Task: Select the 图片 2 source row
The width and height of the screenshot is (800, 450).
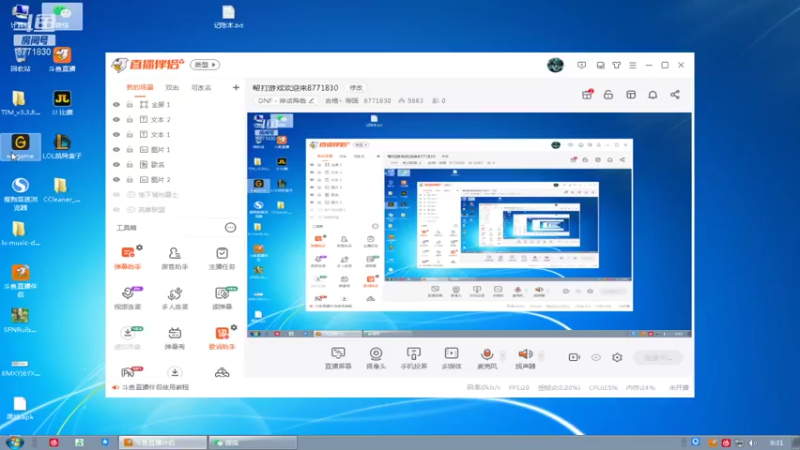Action: click(x=176, y=180)
